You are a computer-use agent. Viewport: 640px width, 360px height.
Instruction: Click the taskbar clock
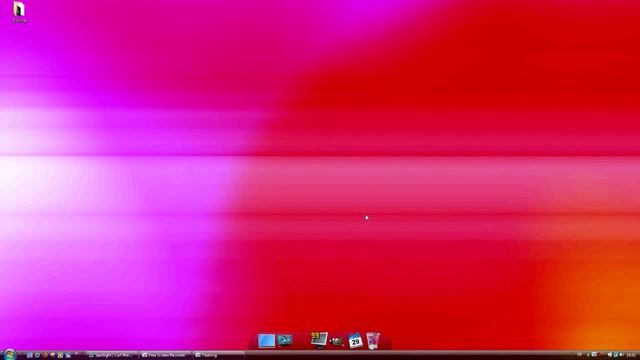631,355
